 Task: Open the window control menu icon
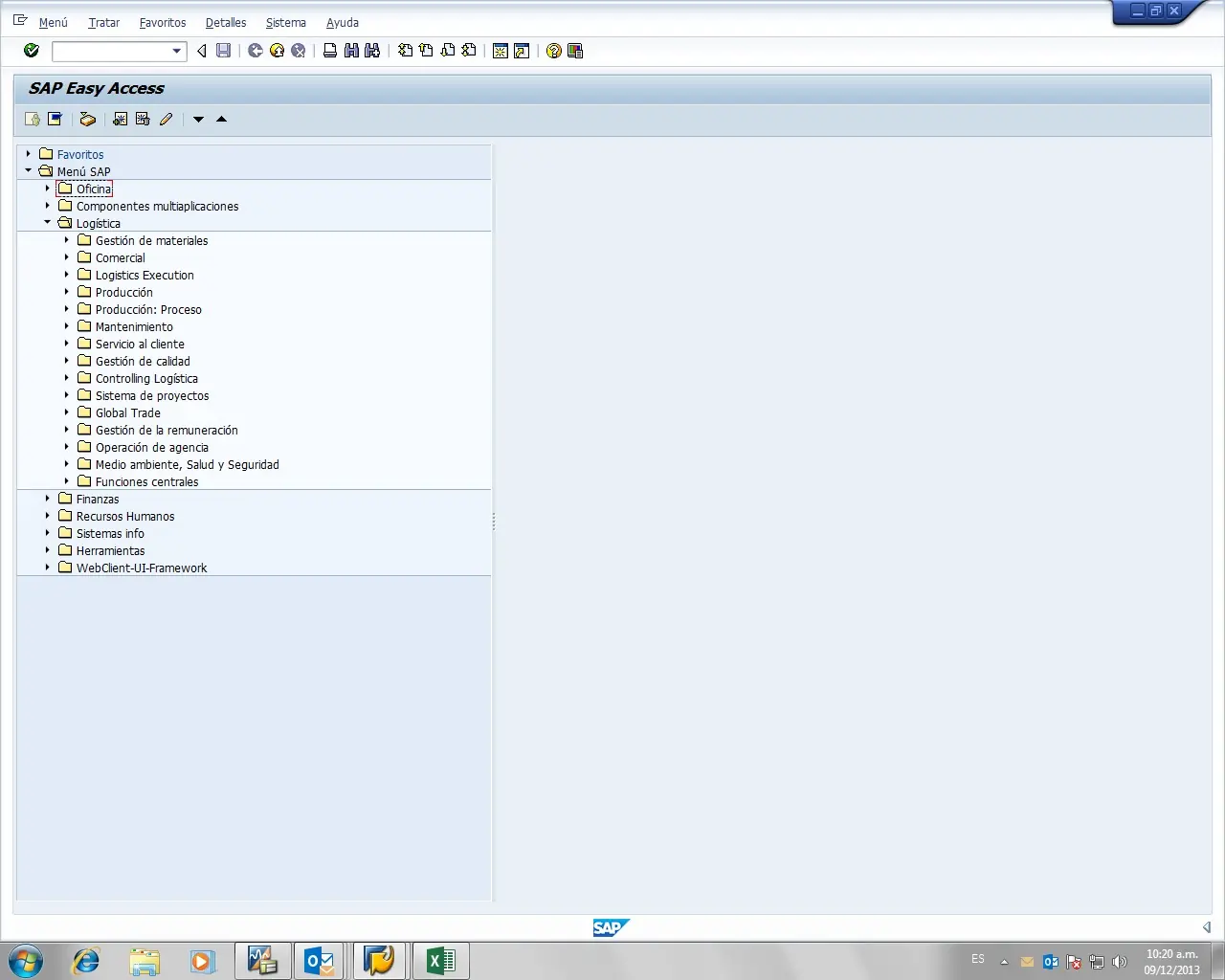(x=20, y=20)
